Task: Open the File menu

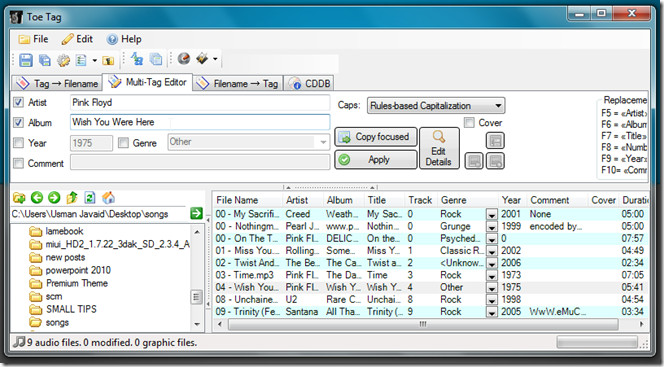Action: tap(33, 39)
